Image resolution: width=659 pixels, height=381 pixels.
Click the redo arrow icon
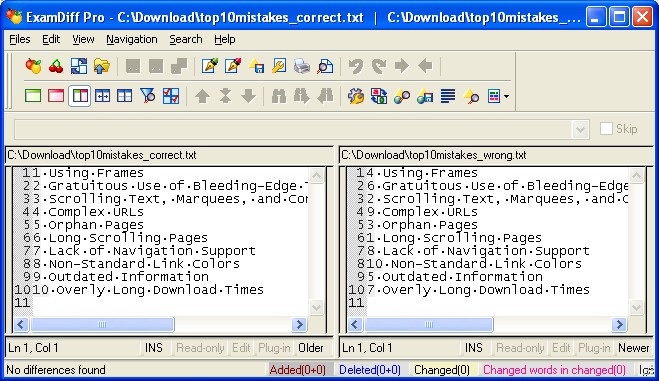click(x=379, y=66)
